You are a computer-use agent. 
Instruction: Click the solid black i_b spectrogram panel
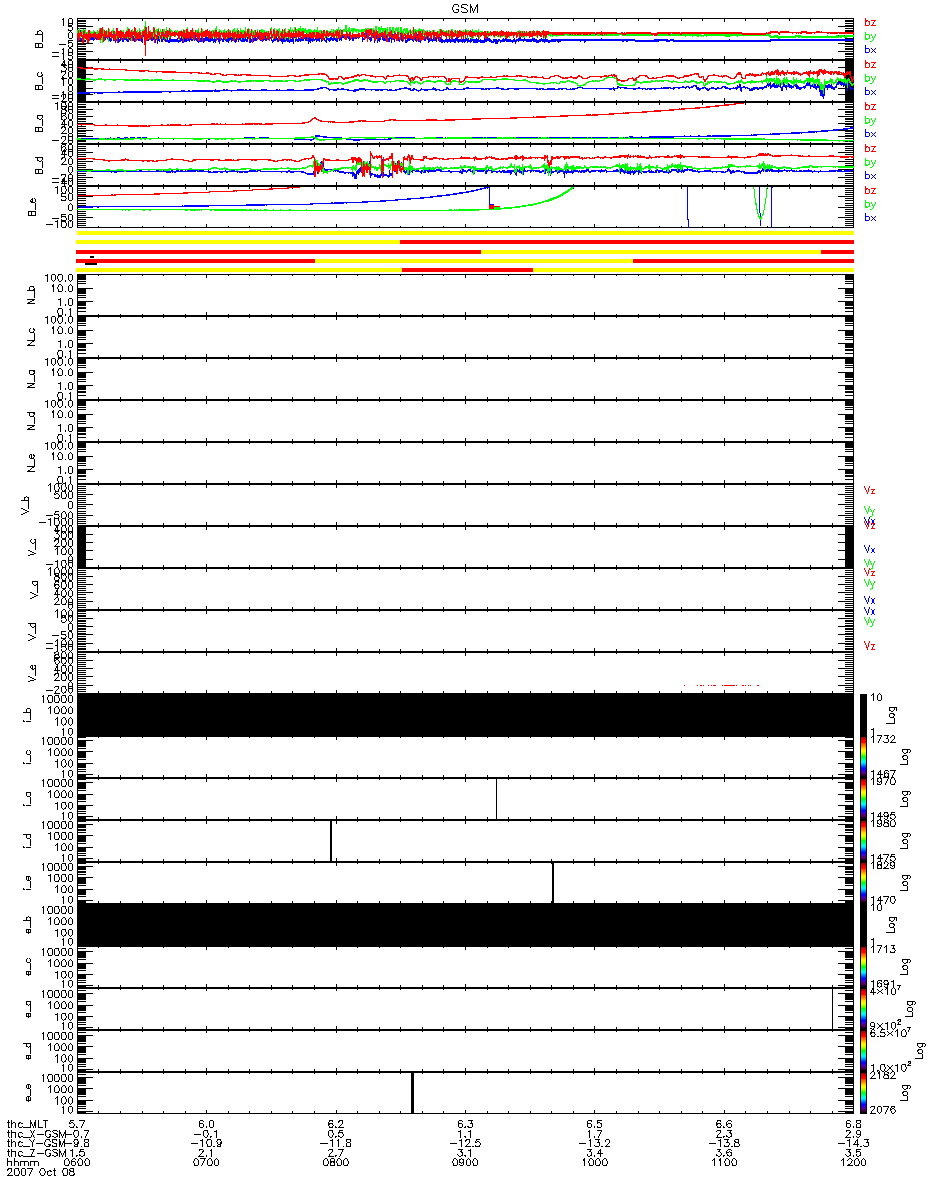464,714
